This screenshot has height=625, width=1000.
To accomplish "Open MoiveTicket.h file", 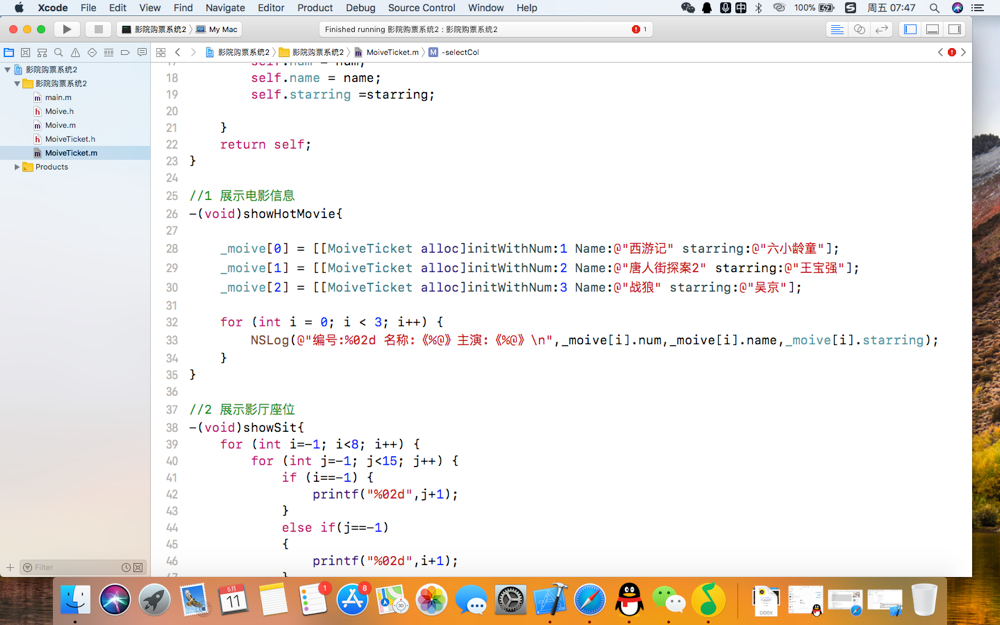I will pos(70,139).
